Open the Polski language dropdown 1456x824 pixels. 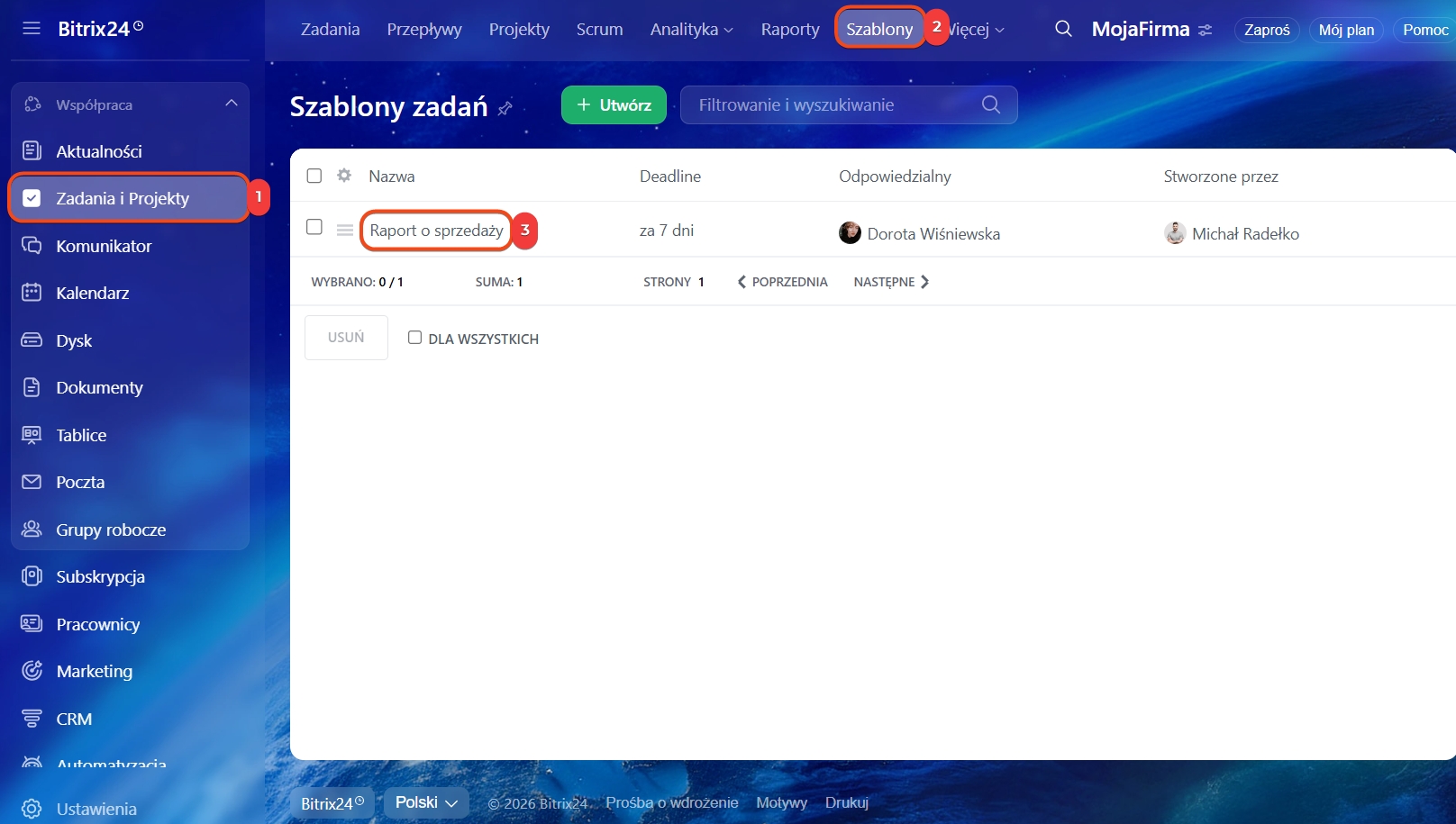coord(426,802)
